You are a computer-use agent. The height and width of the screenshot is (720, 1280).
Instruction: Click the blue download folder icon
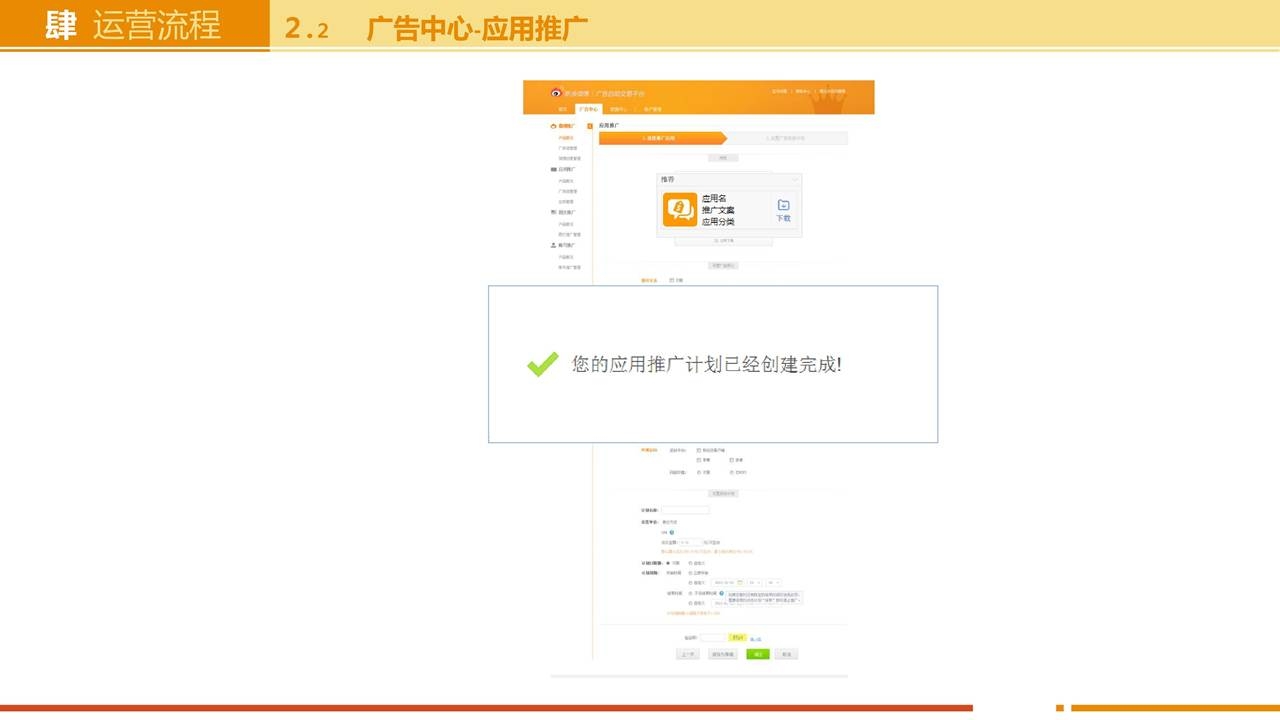(783, 205)
